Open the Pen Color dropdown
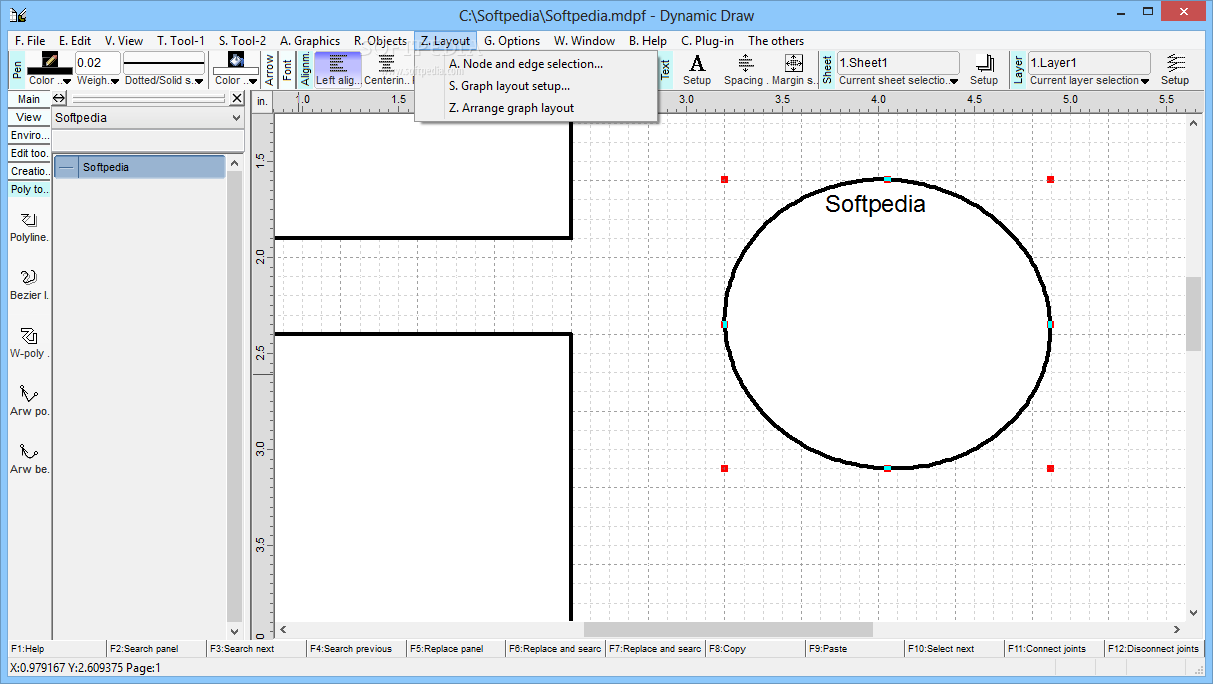This screenshot has height=684, width=1213. [49, 80]
